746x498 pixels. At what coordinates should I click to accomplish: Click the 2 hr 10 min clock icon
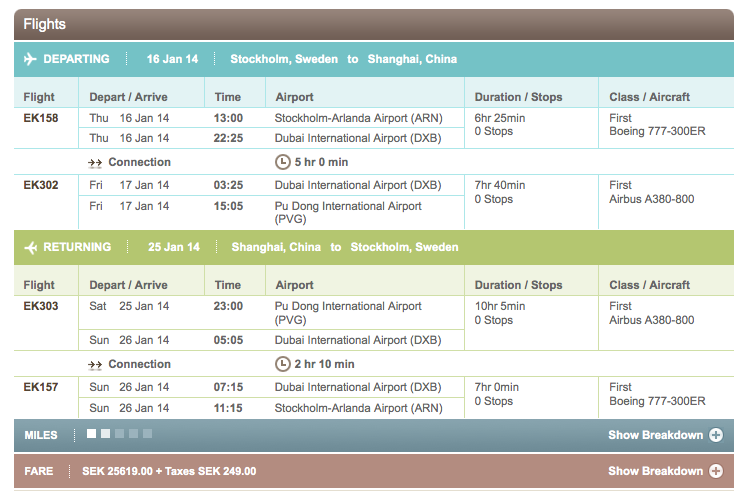click(x=283, y=364)
